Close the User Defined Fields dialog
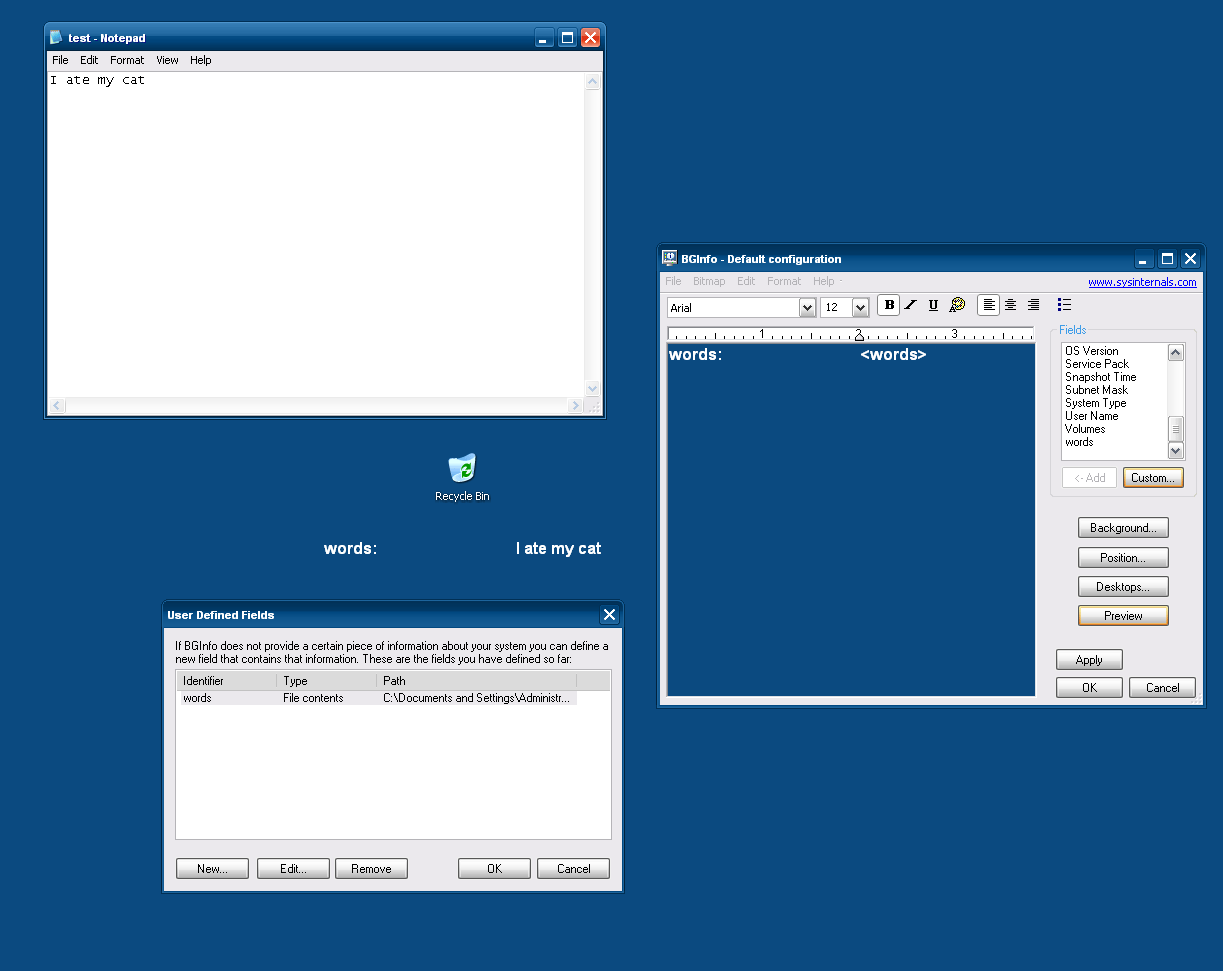1223x971 pixels. pyautogui.click(x=609, y=615)
